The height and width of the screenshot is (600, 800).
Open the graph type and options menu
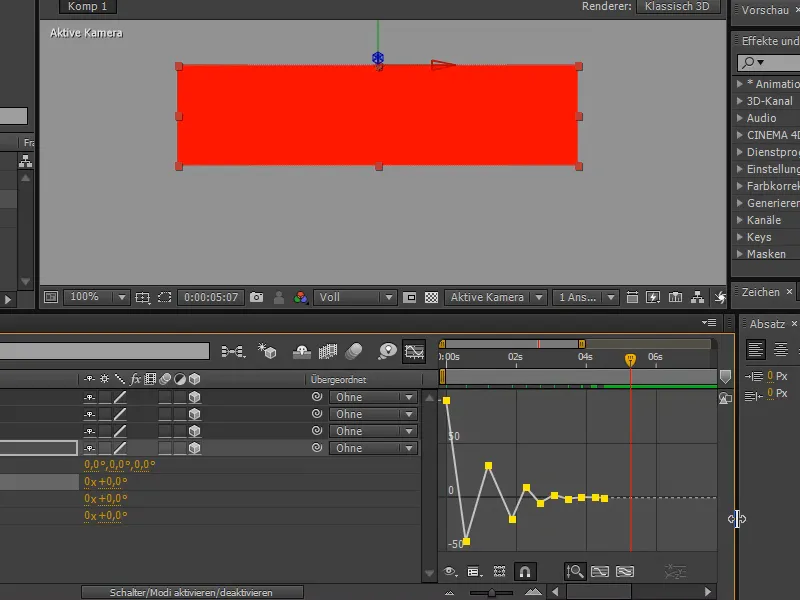pos(474,572)
